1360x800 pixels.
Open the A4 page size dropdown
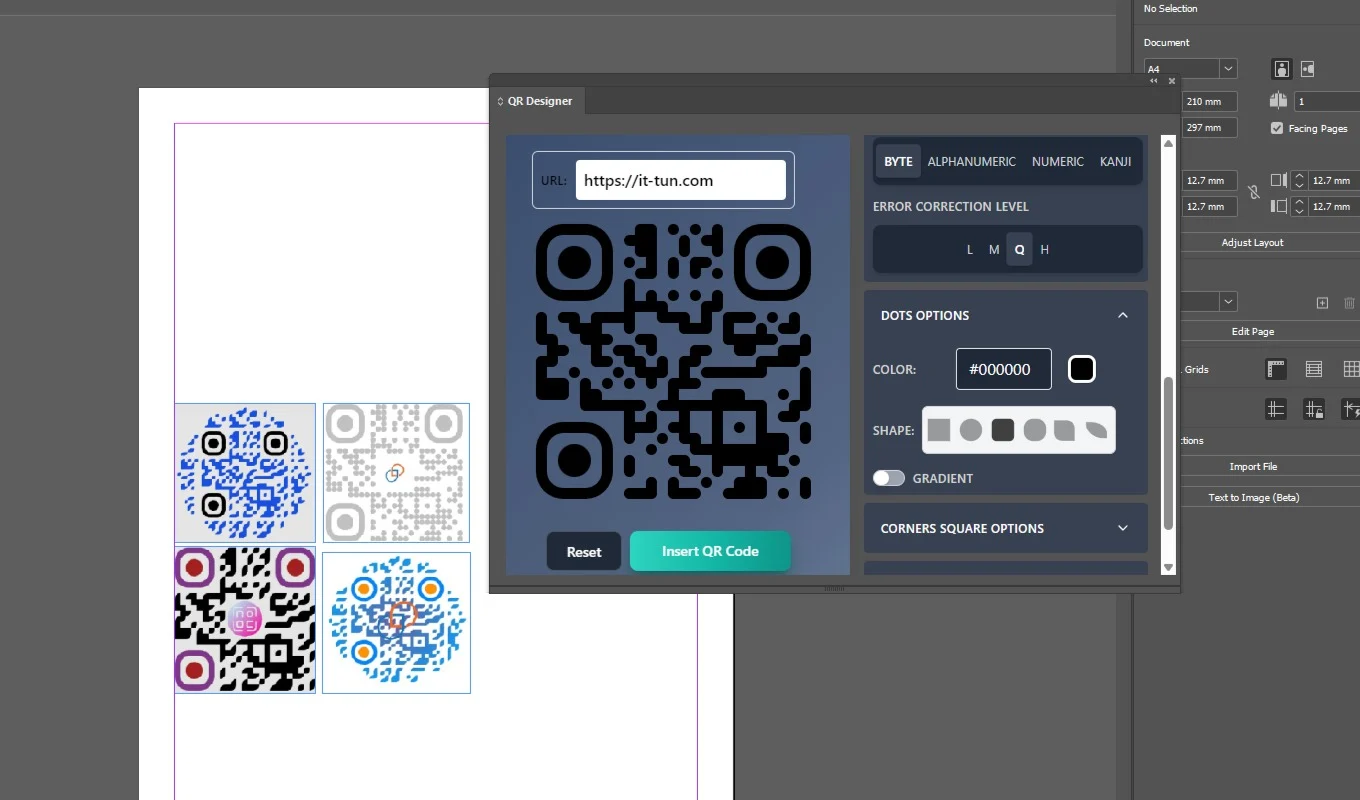1228,69
